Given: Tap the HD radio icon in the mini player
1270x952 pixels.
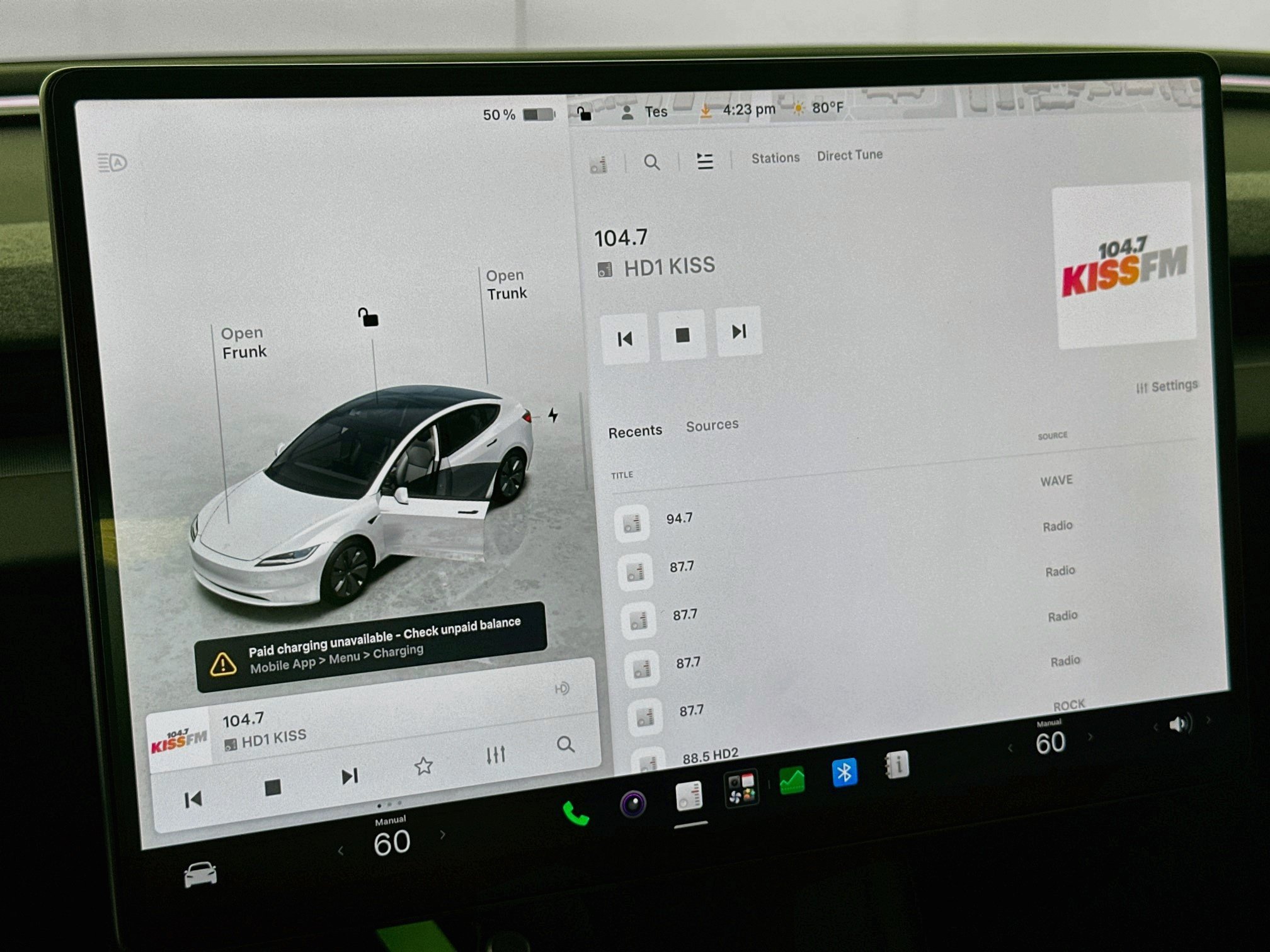Looking at the screenshot, I should coord(562,688).
